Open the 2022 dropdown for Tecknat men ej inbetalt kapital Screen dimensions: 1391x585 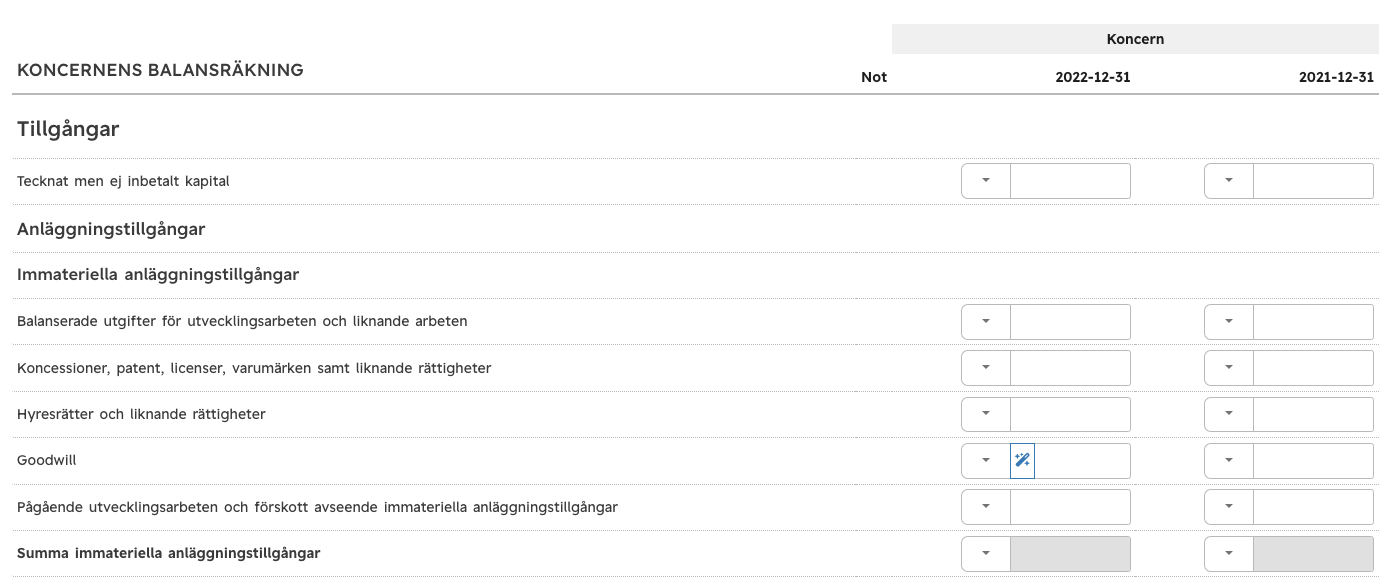point(986,181)
